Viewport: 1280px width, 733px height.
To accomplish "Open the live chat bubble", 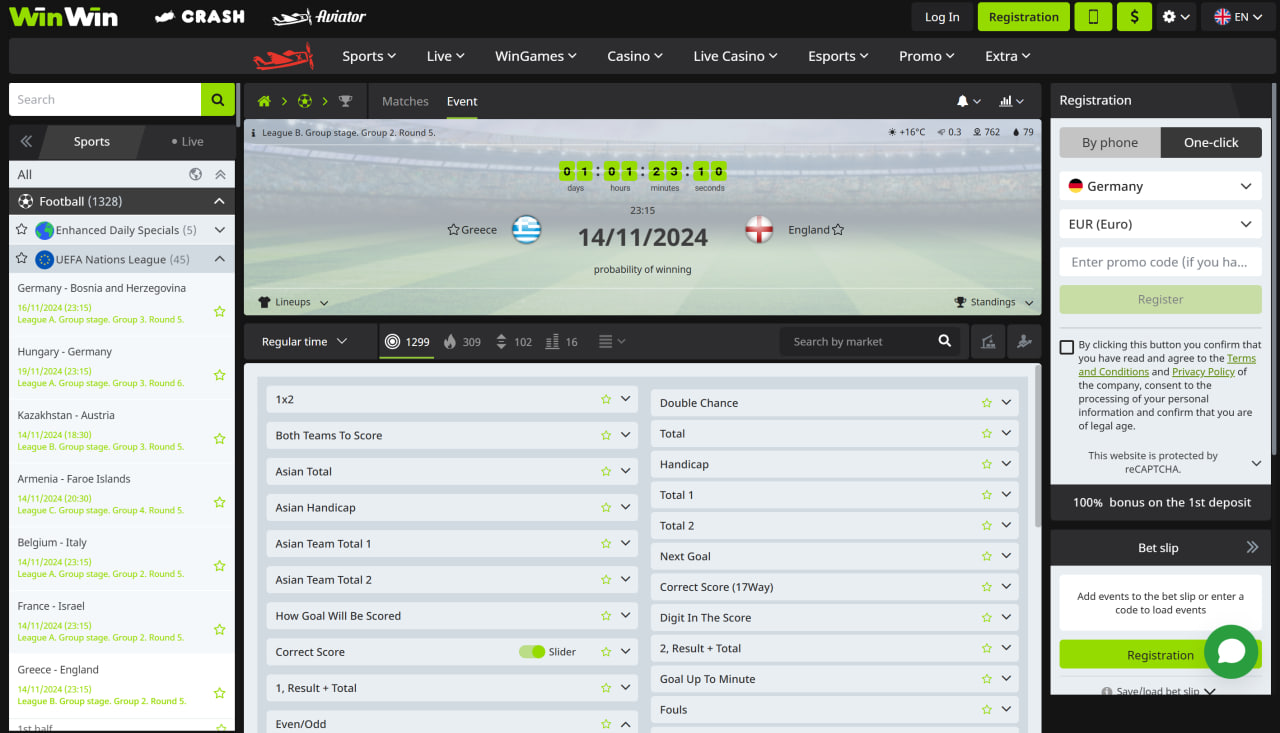I will [1230, 651].
